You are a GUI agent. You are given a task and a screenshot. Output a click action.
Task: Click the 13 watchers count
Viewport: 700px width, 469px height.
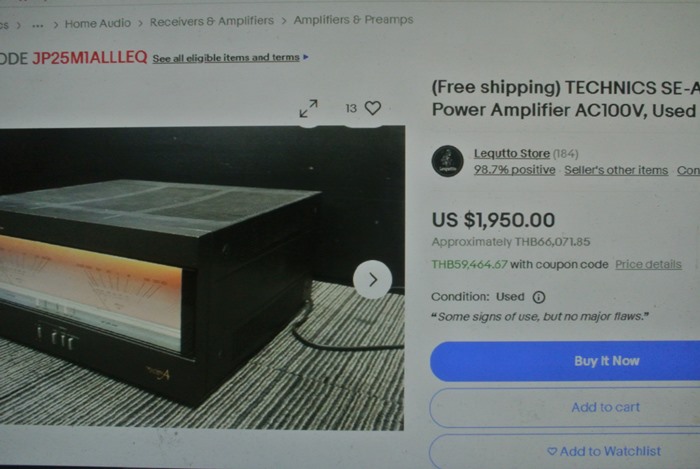click(351, 108)
